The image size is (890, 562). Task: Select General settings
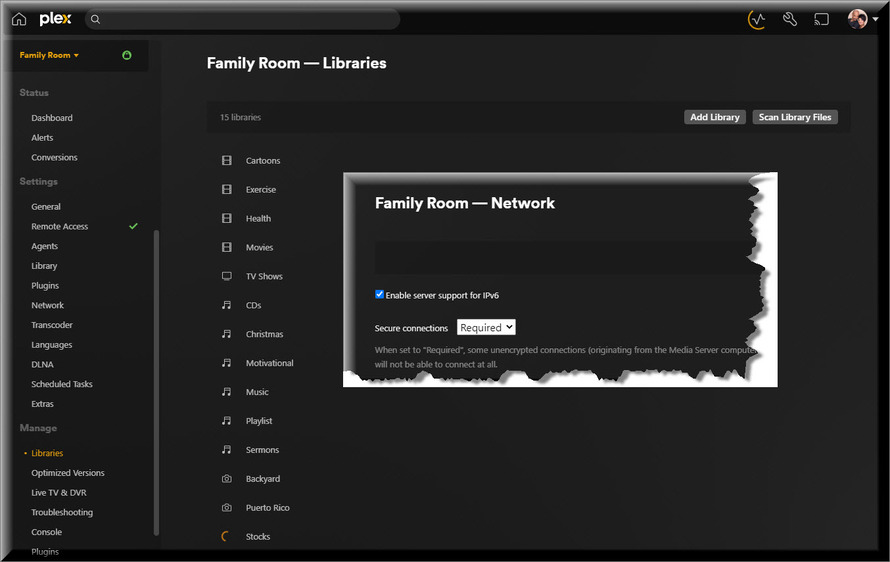tap(45, 207)
